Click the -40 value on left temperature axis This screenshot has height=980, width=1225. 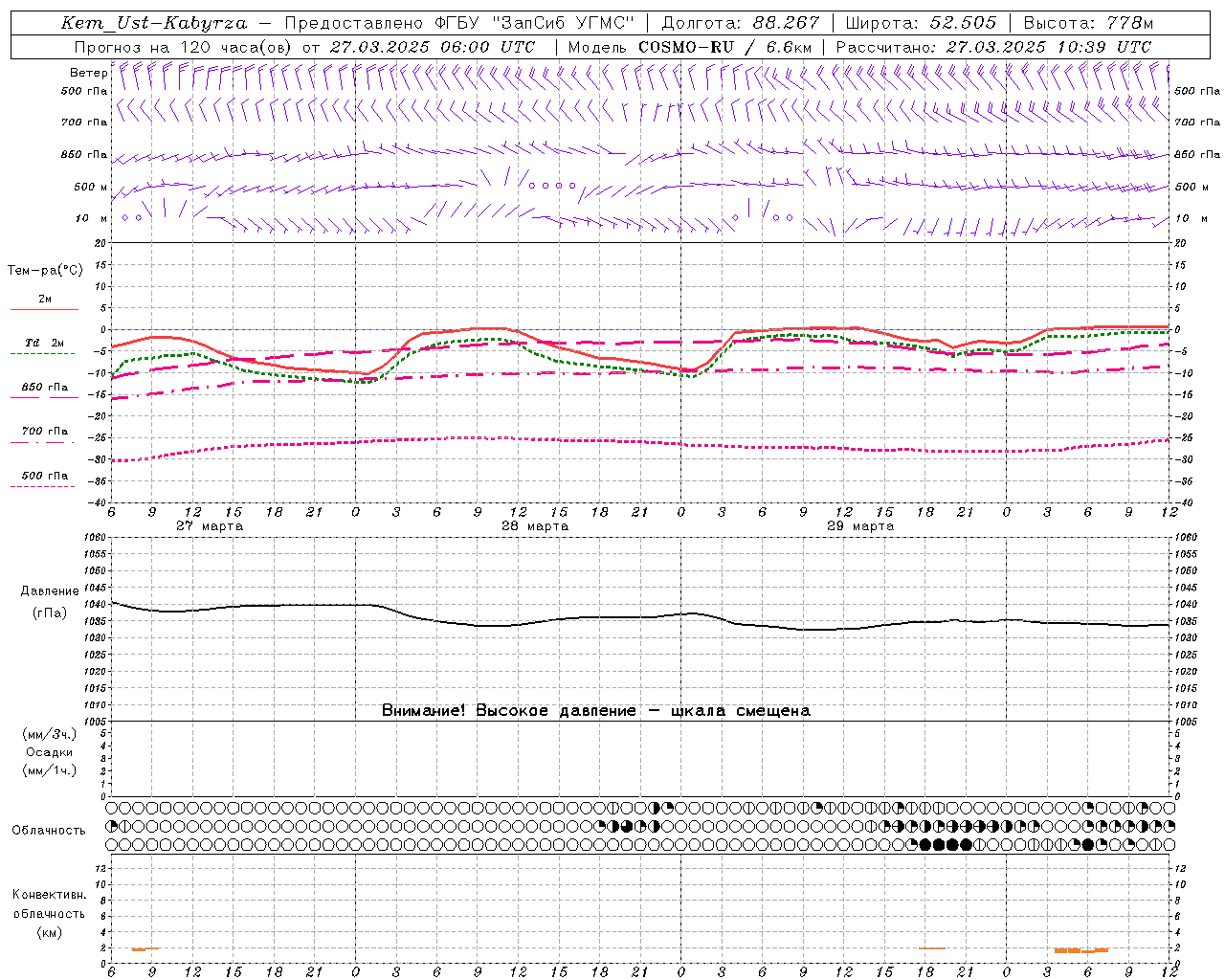click(x=99, y=502)
